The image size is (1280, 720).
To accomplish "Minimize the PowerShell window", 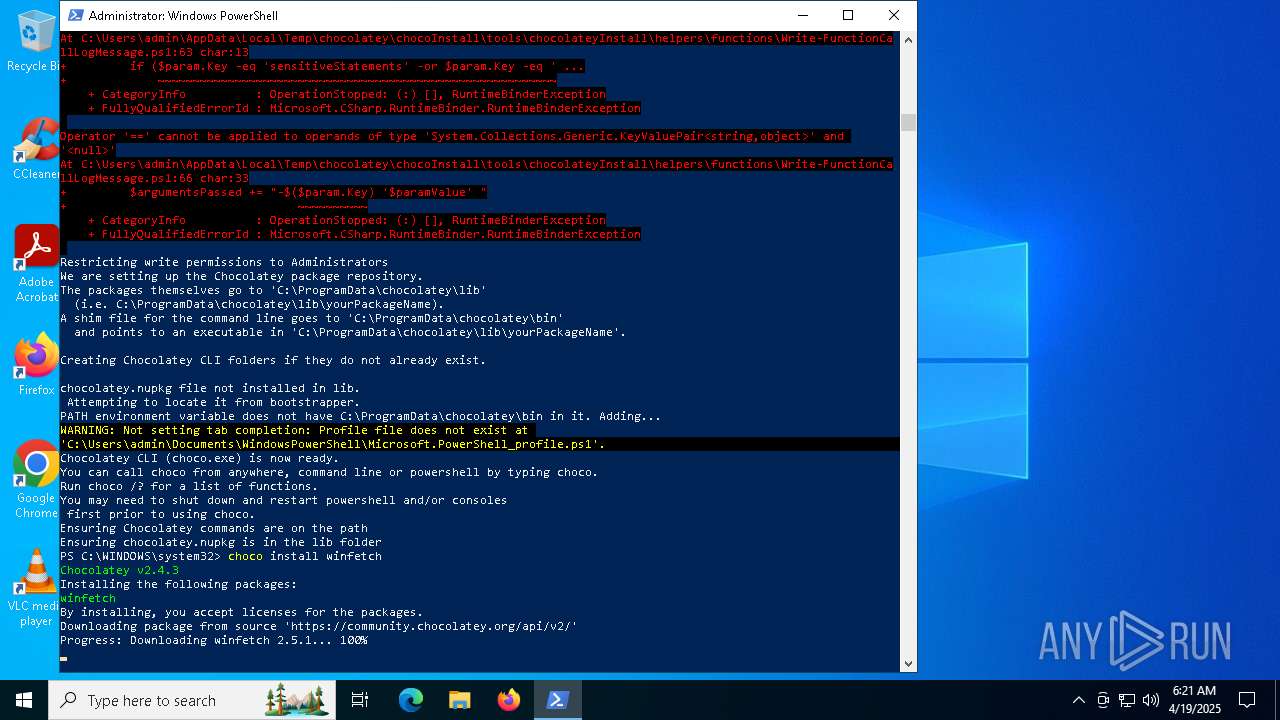I will tap(802, 15).
